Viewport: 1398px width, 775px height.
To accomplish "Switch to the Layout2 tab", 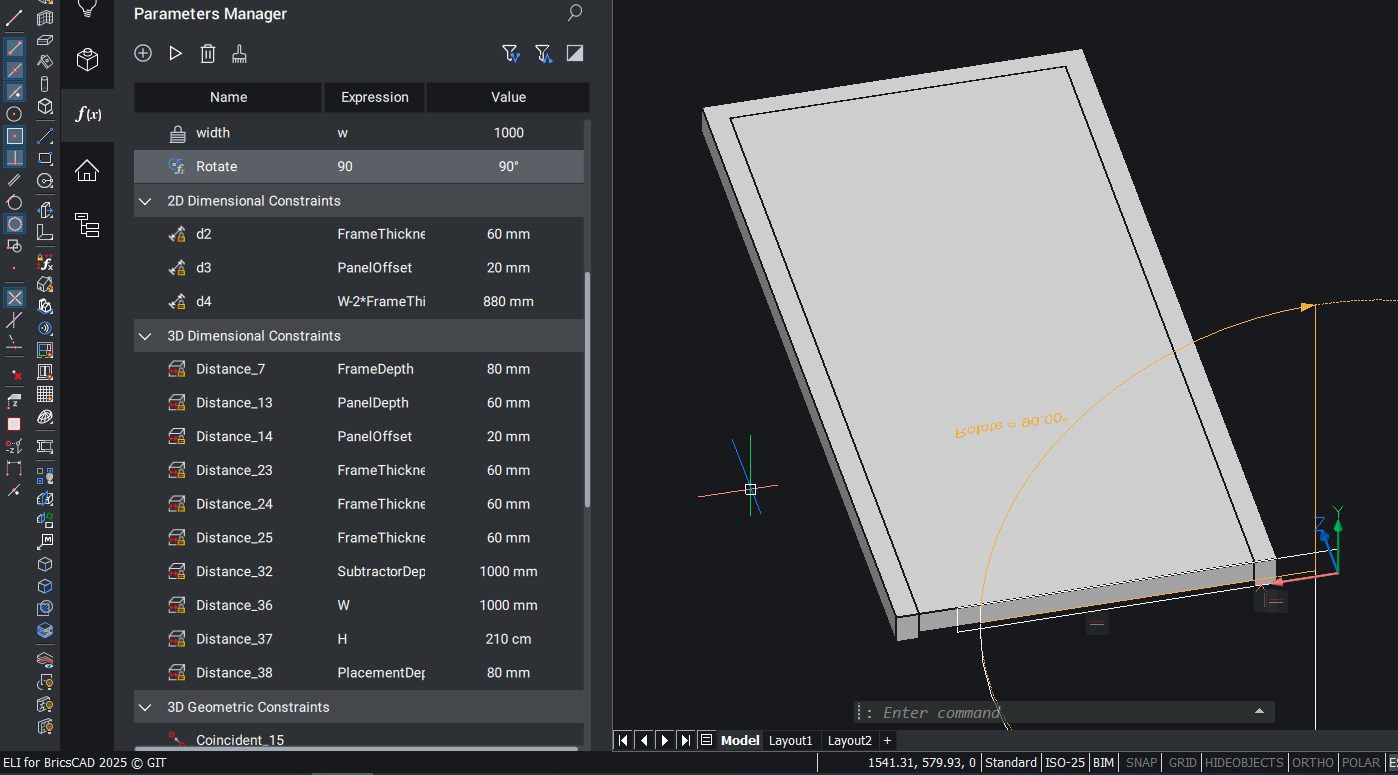I will pos(849,741).
